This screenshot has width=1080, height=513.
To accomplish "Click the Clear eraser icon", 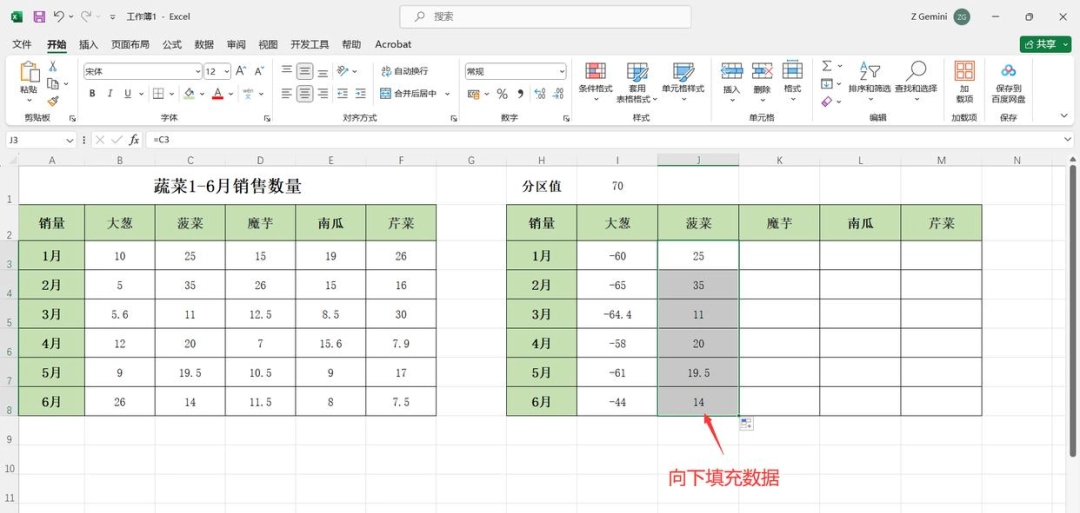I will click(x=827, y=101).
